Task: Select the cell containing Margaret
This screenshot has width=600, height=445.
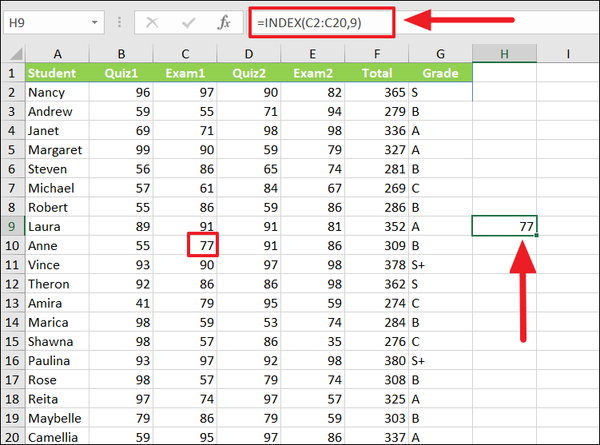Action: [57, 150]
